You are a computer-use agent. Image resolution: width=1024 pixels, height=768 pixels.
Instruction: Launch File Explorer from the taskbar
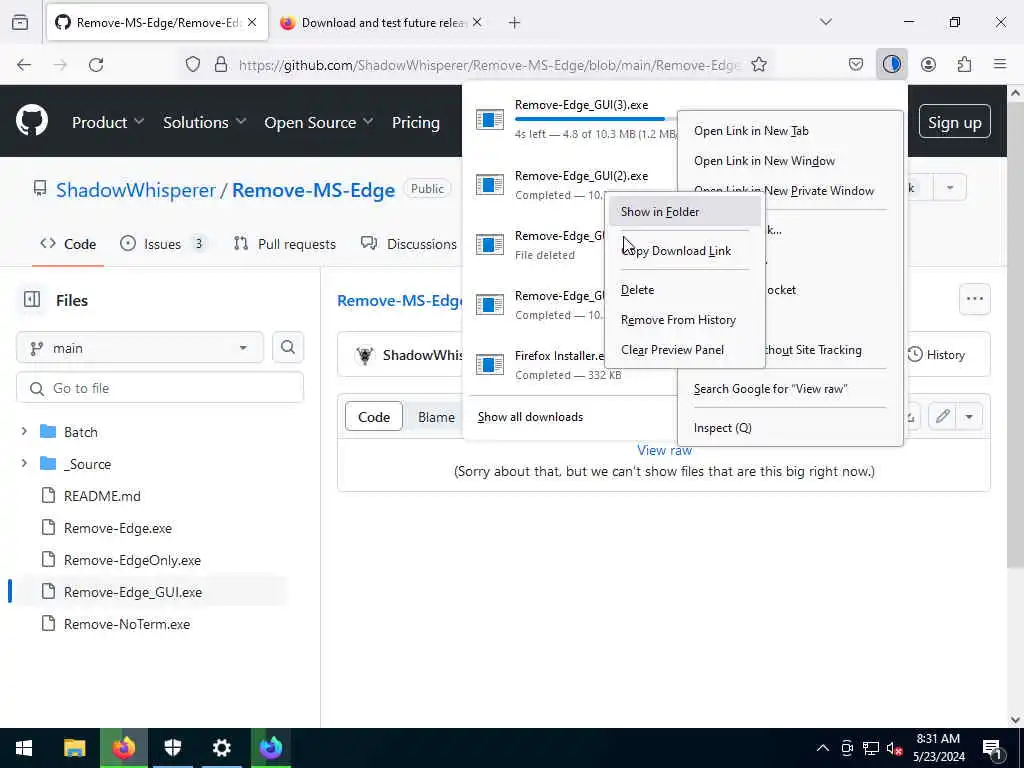tap(74, 748)
